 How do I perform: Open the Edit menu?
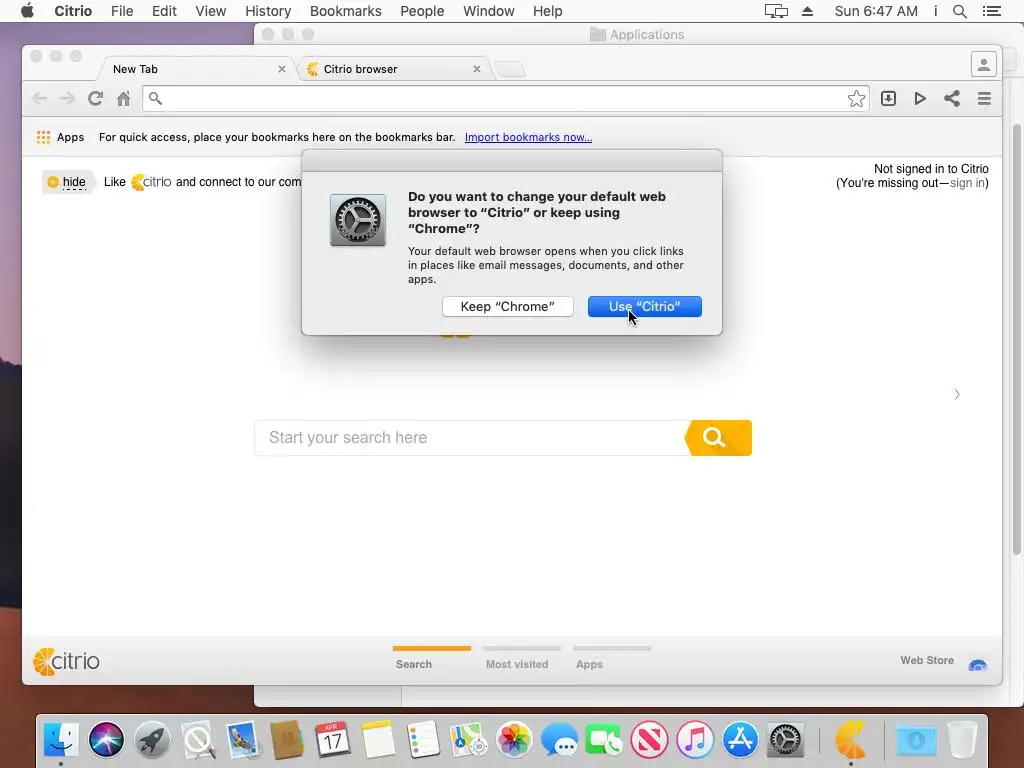tap(164, 11)
